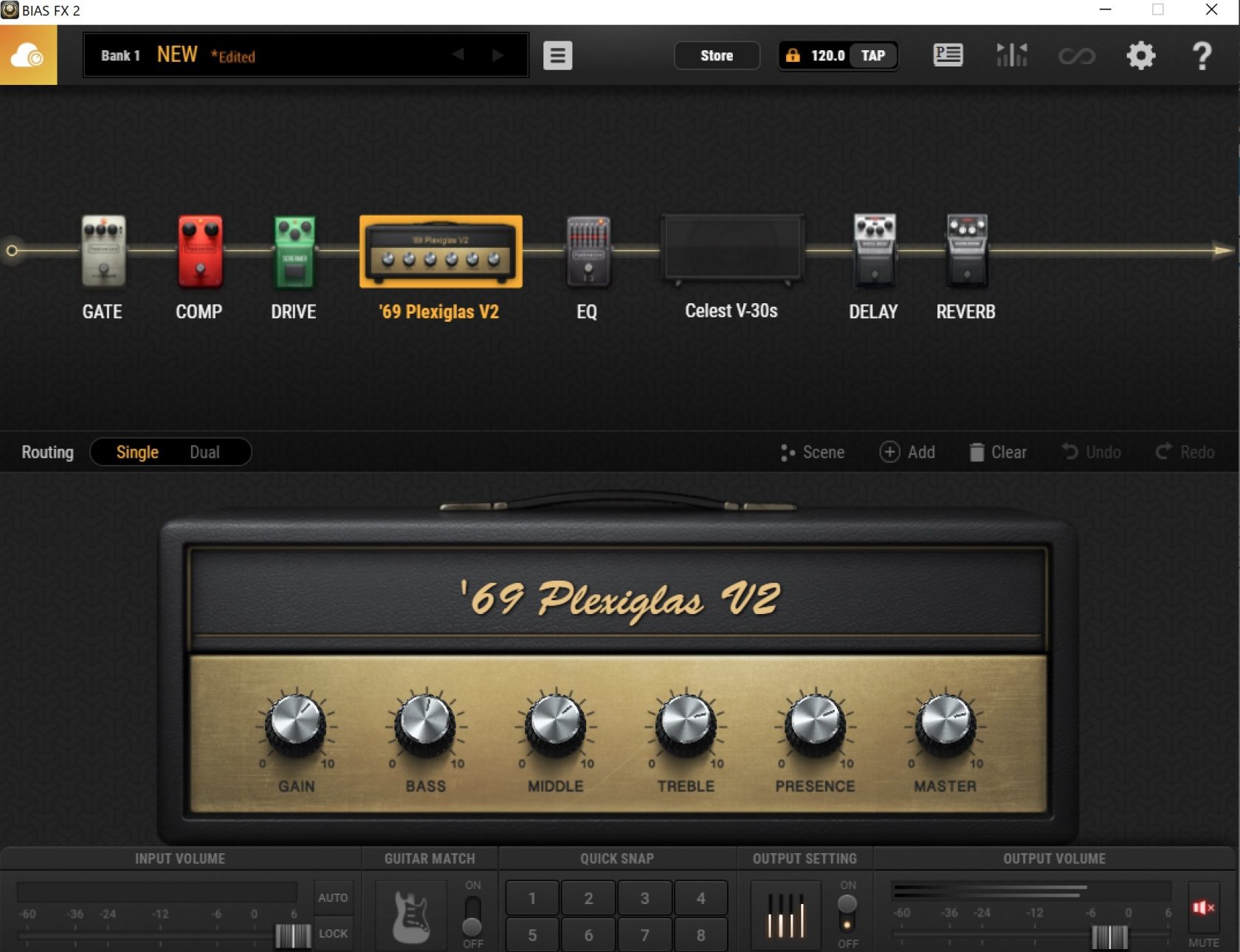Open the Scene options
The width and height of the screenshot is (1240, 952).
tap(813, 452)
